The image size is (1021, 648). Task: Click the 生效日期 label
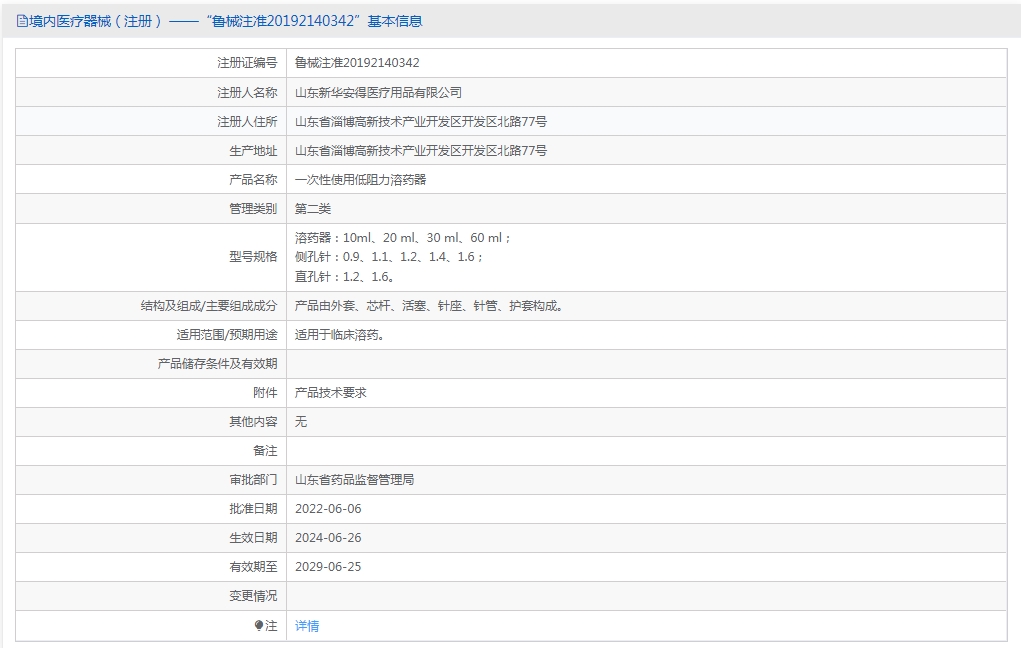pyautogui.click(x=253, y=538)
